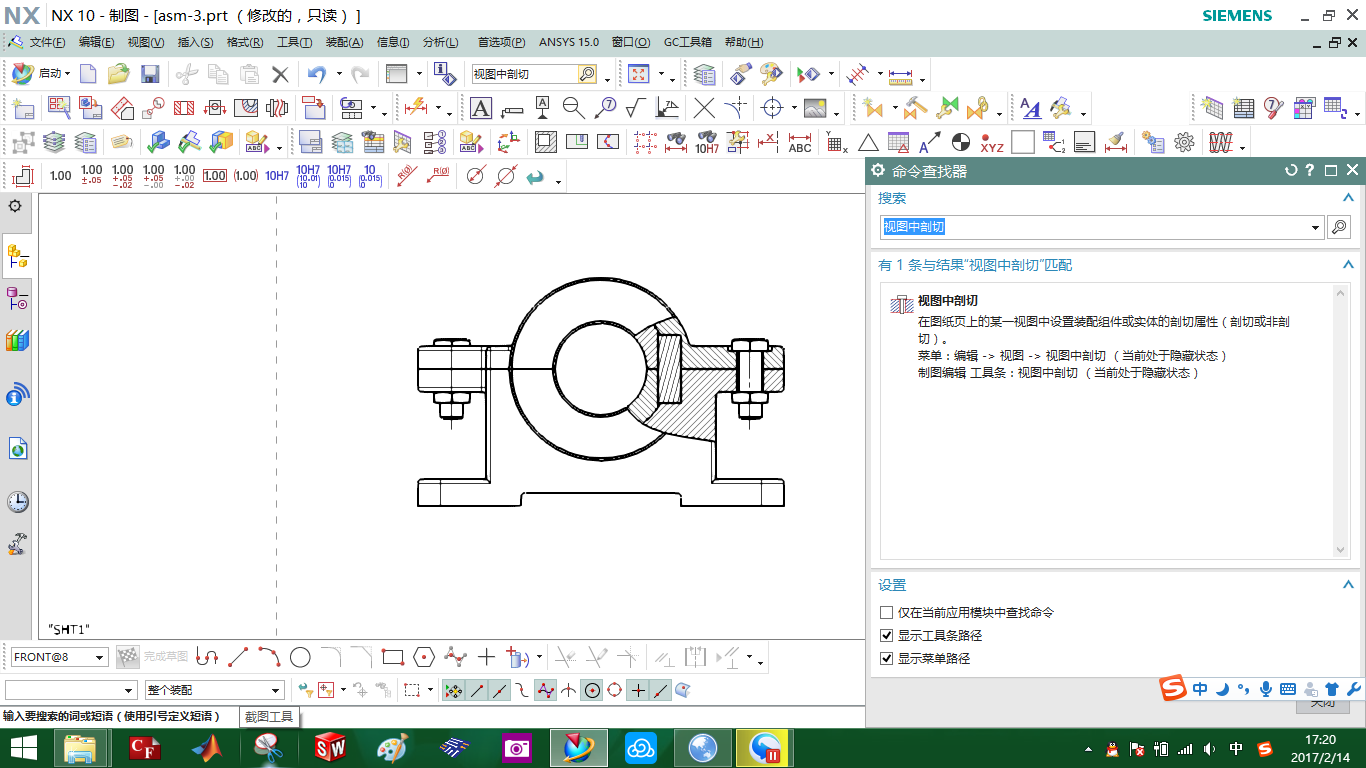Open the History clock sidebar tab
Viewport: 1366px width, 768px height.
coord(17,501)
